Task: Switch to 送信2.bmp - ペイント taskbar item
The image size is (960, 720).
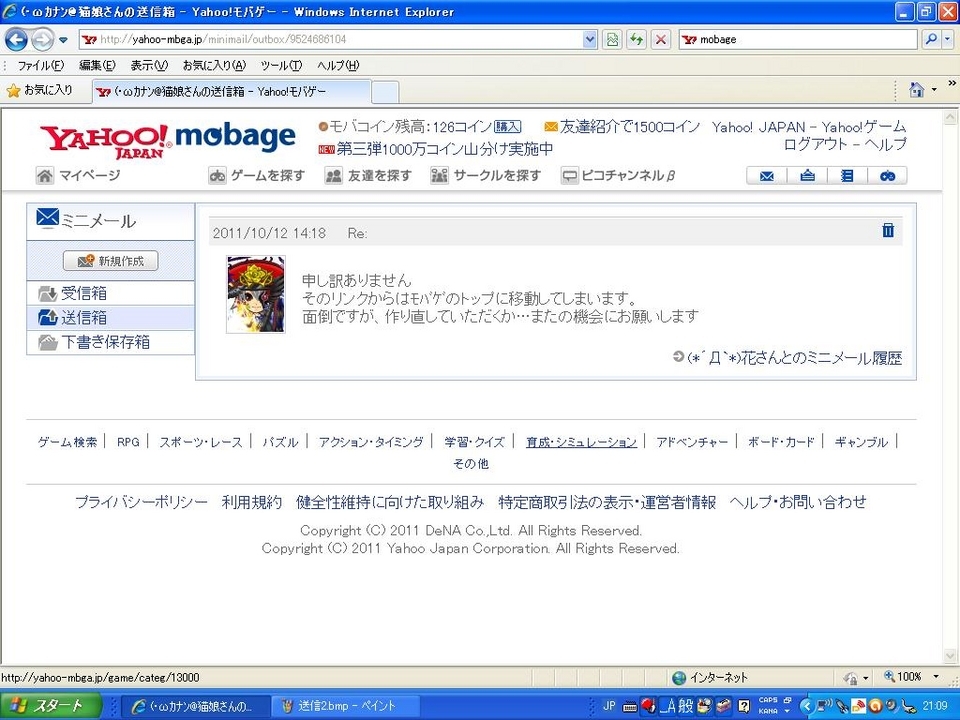Action: click(345, 706)
